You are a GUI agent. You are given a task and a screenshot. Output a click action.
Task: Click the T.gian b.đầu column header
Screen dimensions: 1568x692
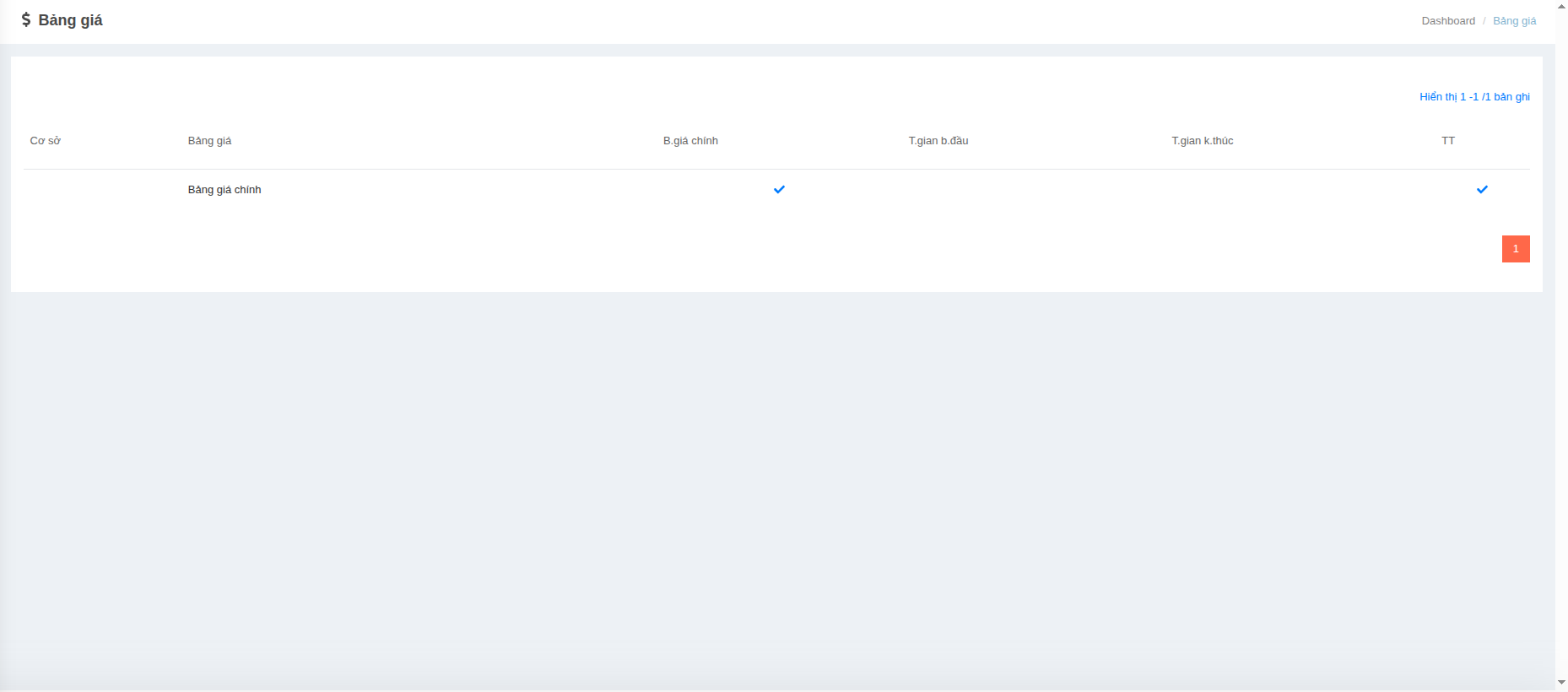click(938, 141)
